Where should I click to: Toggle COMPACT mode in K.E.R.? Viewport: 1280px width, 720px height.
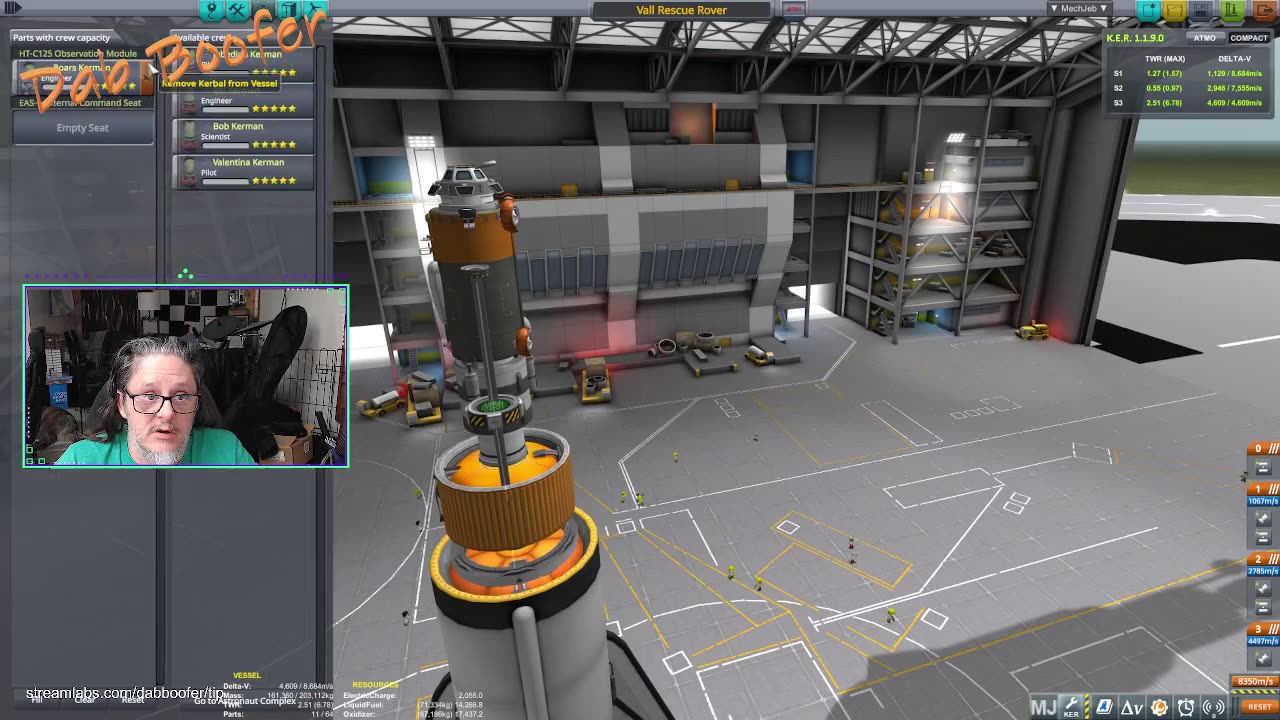[1249, 38]
